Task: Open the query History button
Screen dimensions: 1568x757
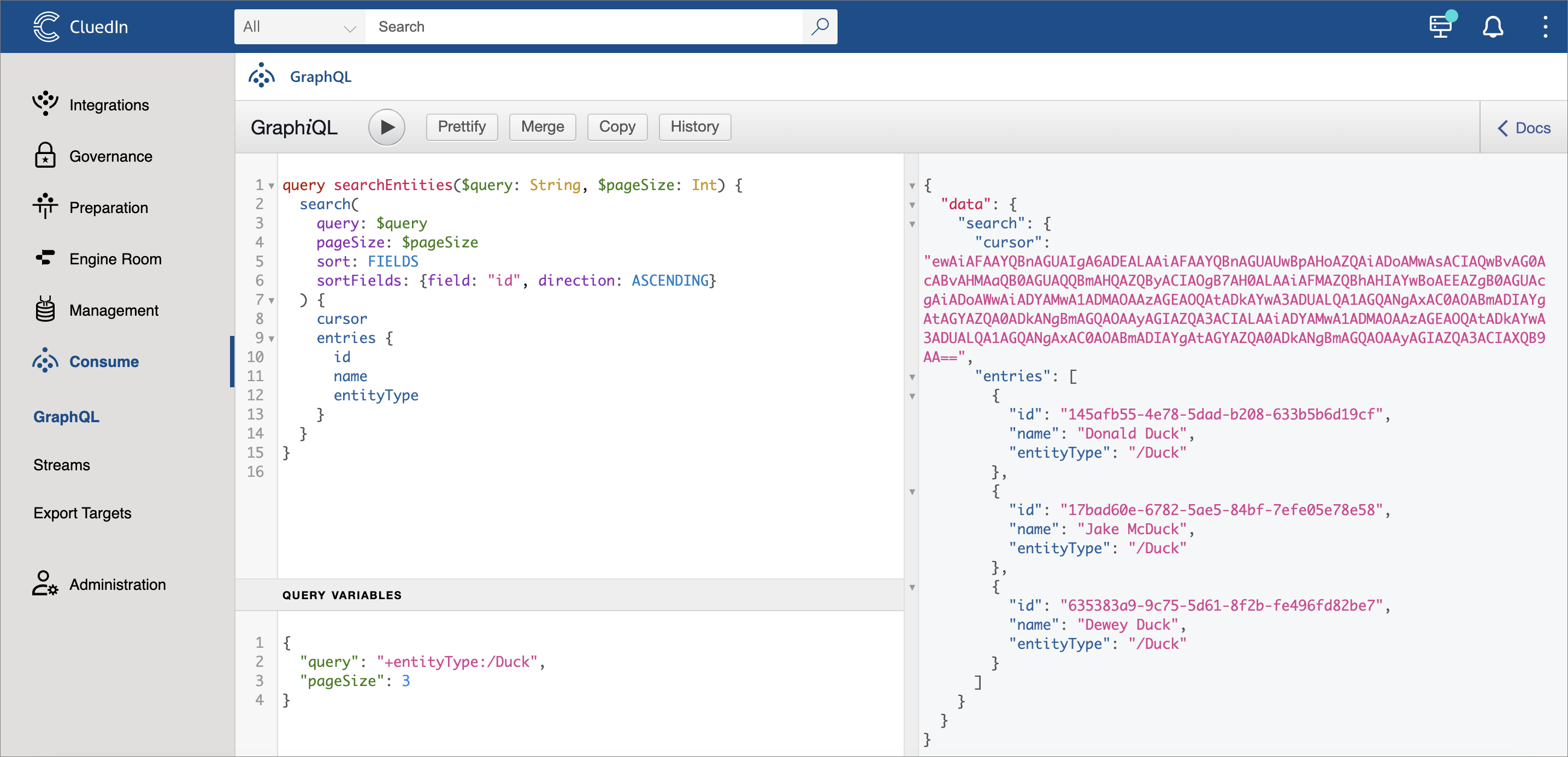Action: [694, 127]
